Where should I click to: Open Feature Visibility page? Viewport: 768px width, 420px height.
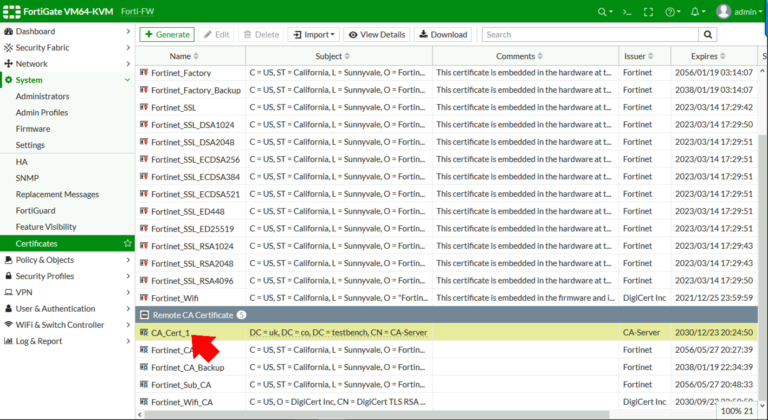pos(46,227)
